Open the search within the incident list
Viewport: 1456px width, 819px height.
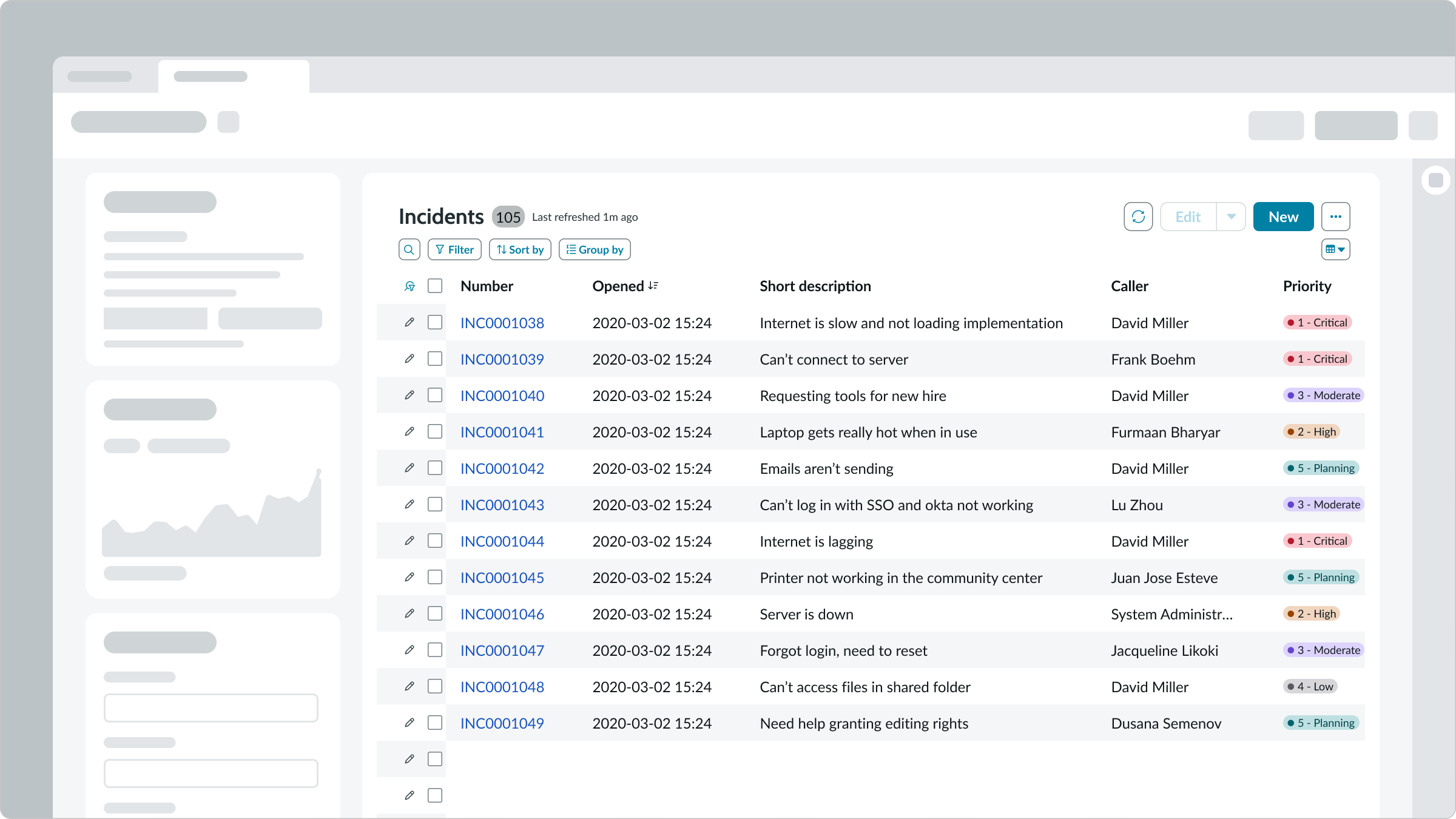click(409, 249)
